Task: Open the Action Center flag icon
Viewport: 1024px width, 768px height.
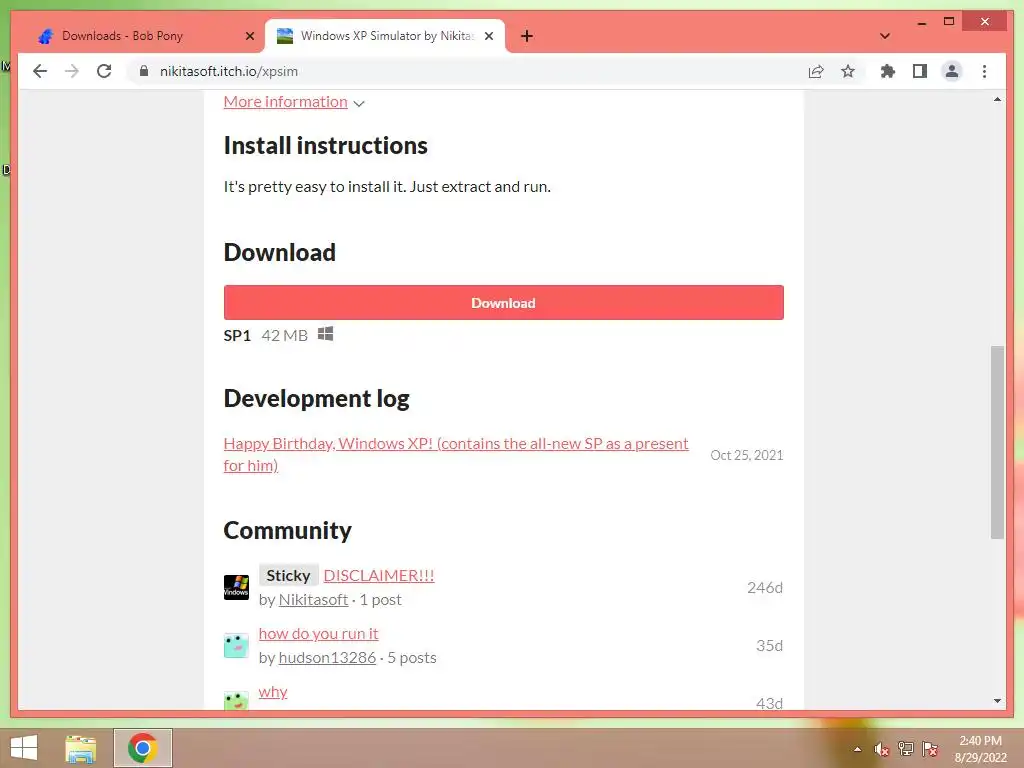Action: pos(930,749)
